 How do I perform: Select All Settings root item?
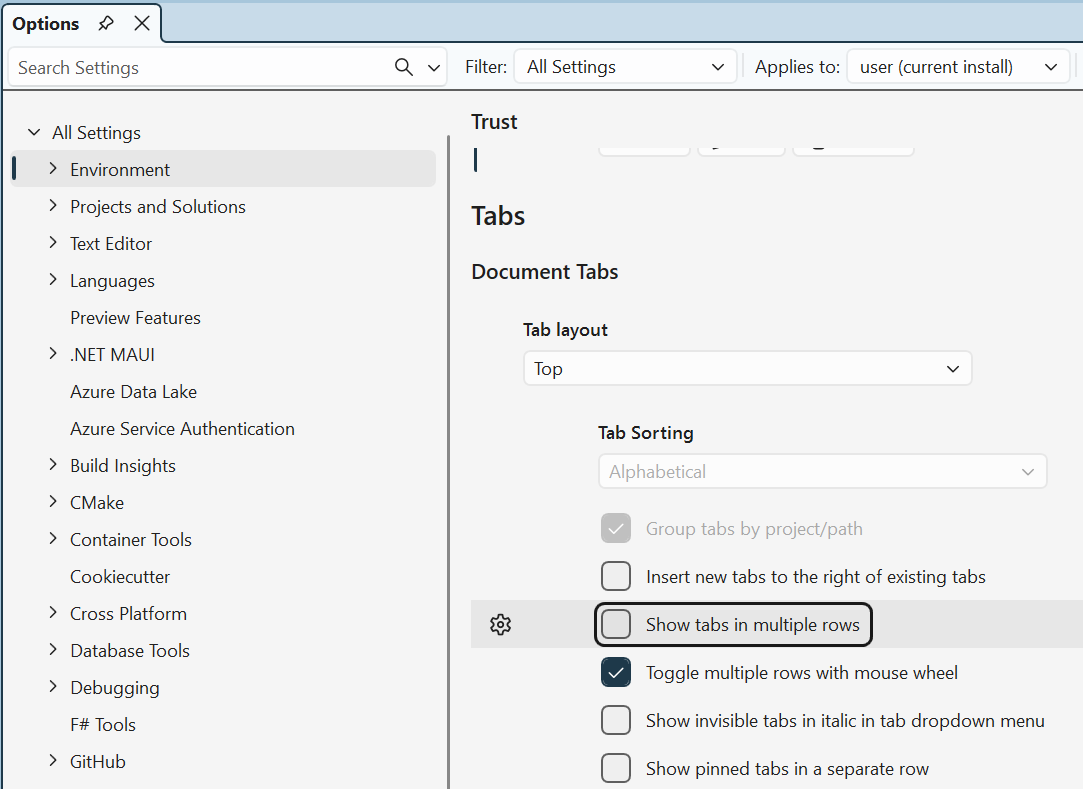pos(96,133)
